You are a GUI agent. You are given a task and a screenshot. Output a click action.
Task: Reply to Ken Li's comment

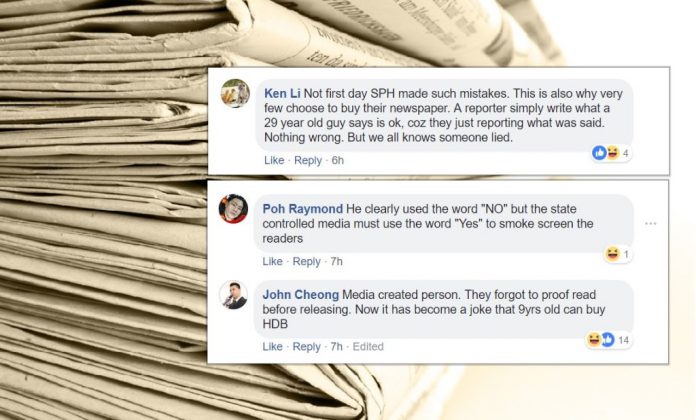[308, 160]
